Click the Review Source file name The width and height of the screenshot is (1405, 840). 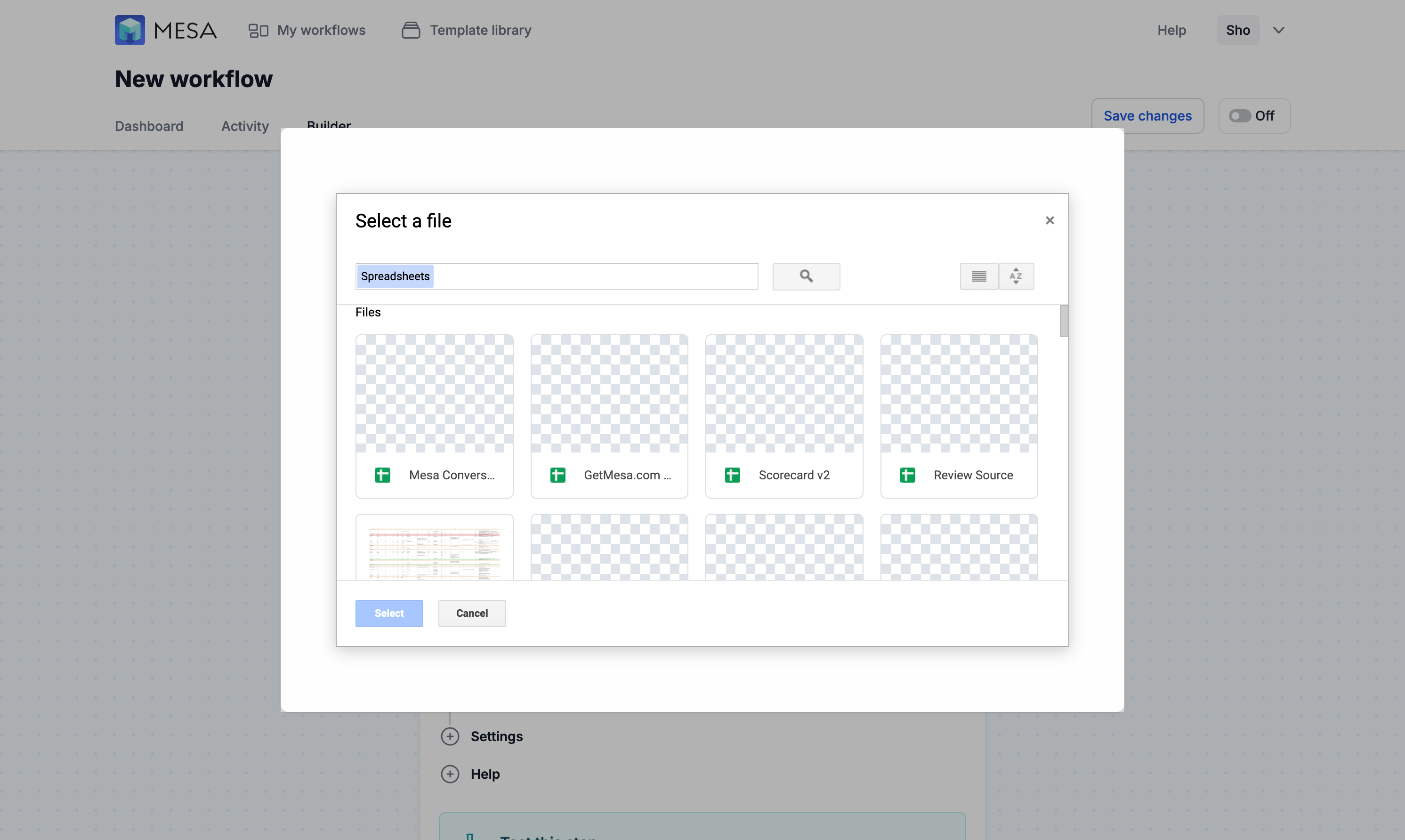tap(973, 475)
